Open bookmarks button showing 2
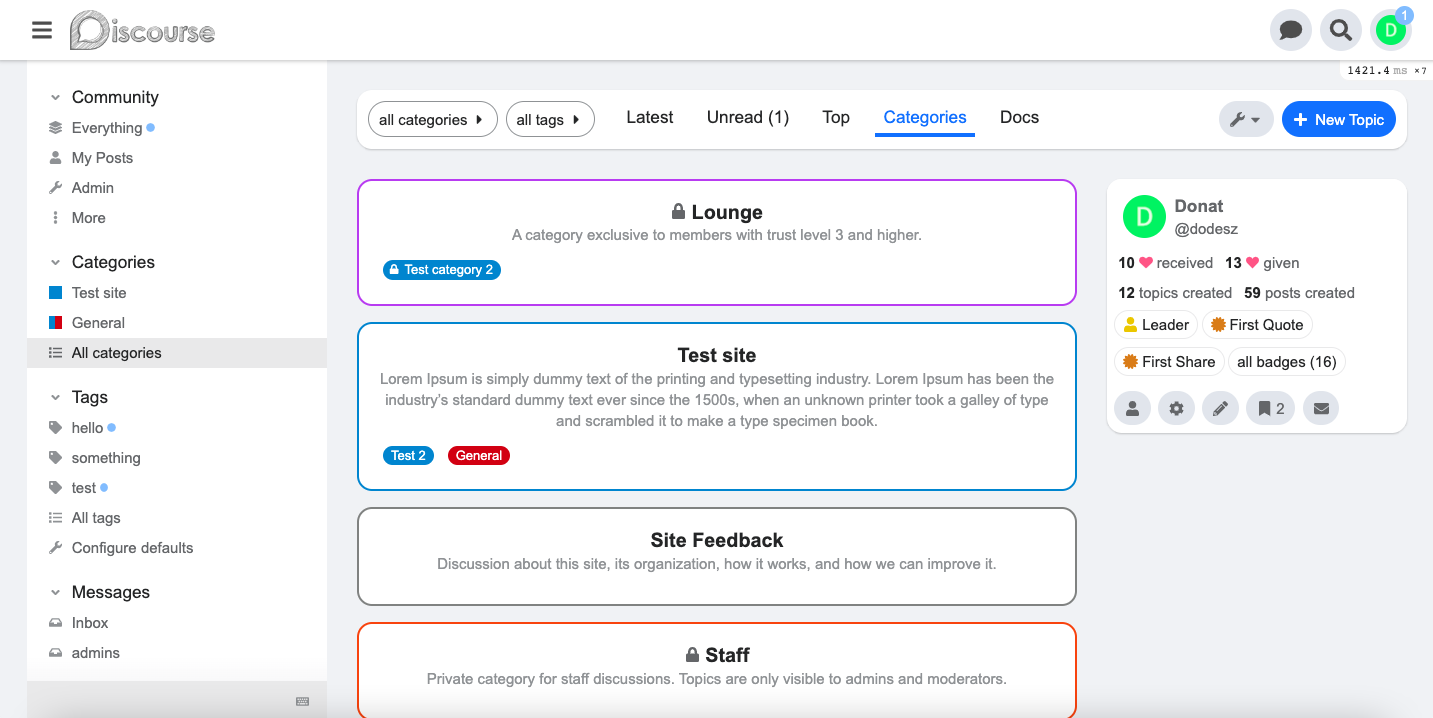This screenshot has height=718, width=1433. 1270,408
